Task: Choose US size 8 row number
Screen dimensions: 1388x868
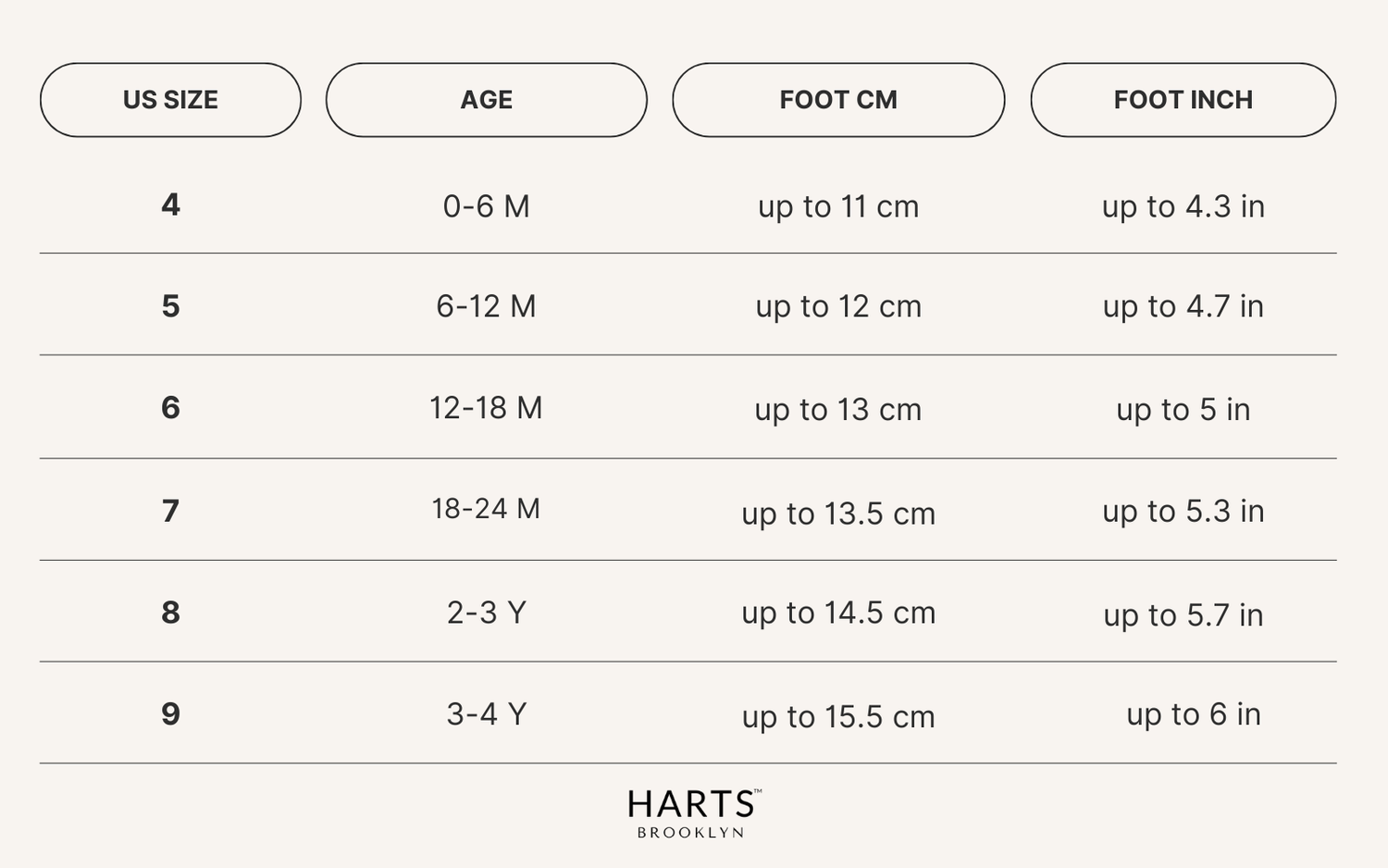Action: [x=170, y=613]
